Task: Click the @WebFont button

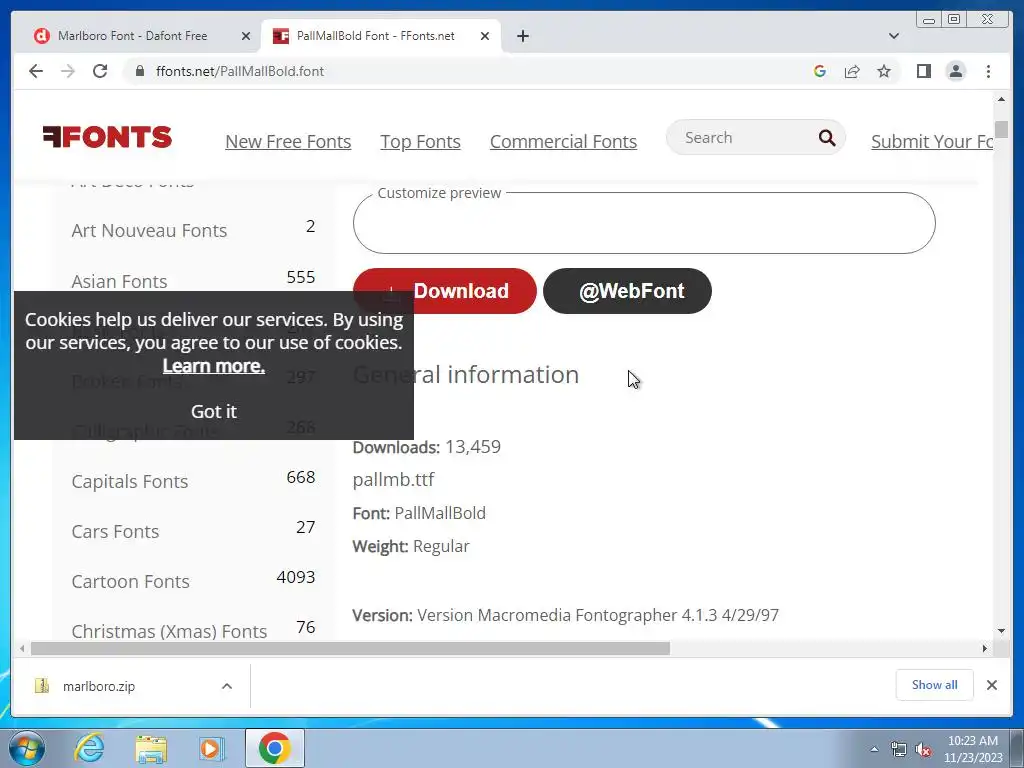Action: [x=627, y=291]
